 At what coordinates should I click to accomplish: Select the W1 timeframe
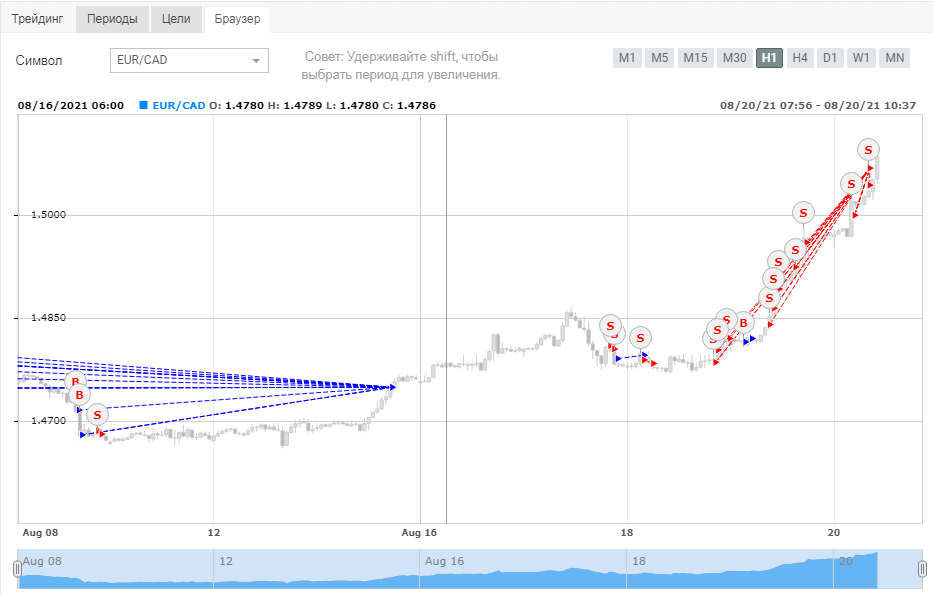(x=861, y=58)
